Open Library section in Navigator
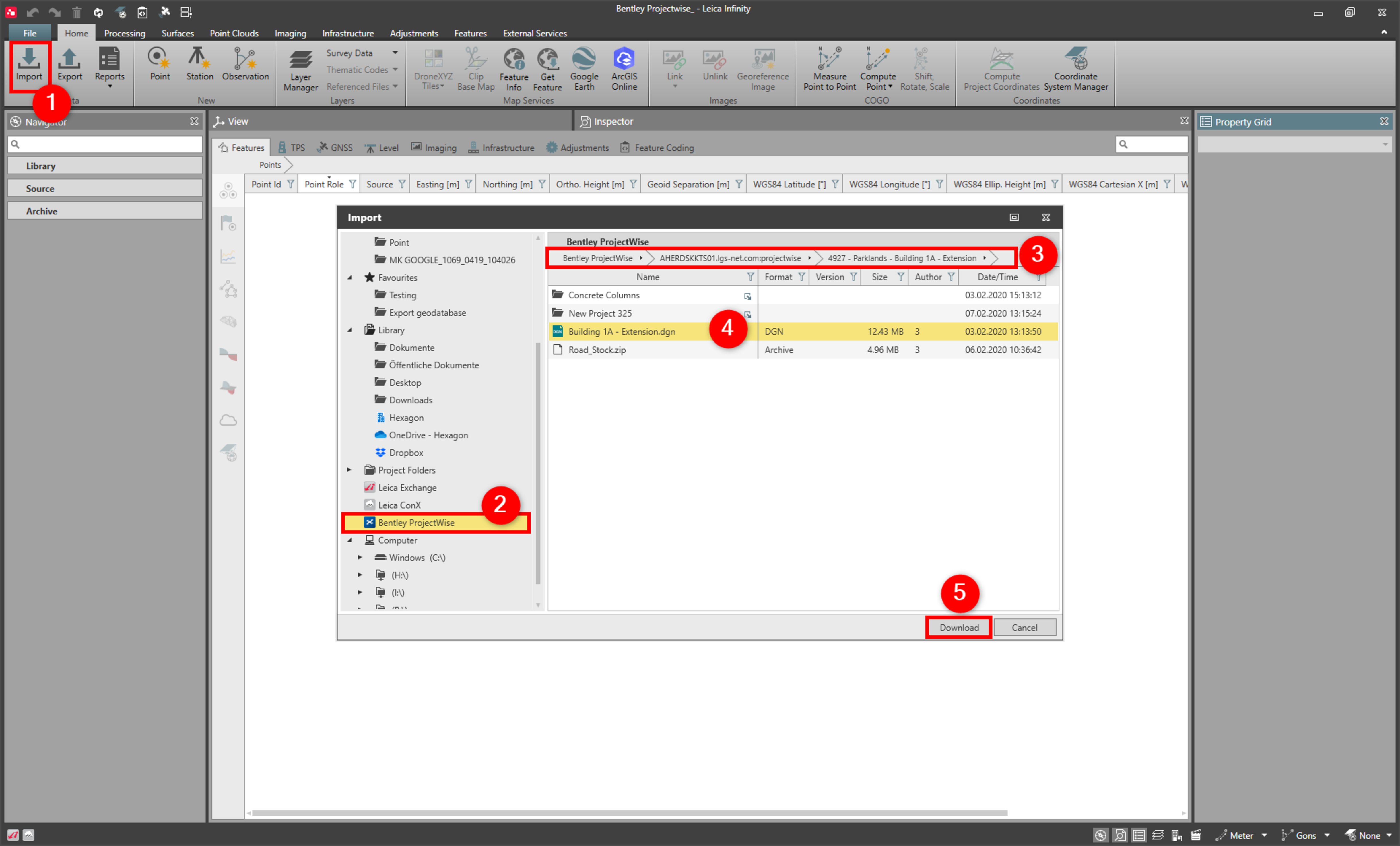 click(104, 166)
